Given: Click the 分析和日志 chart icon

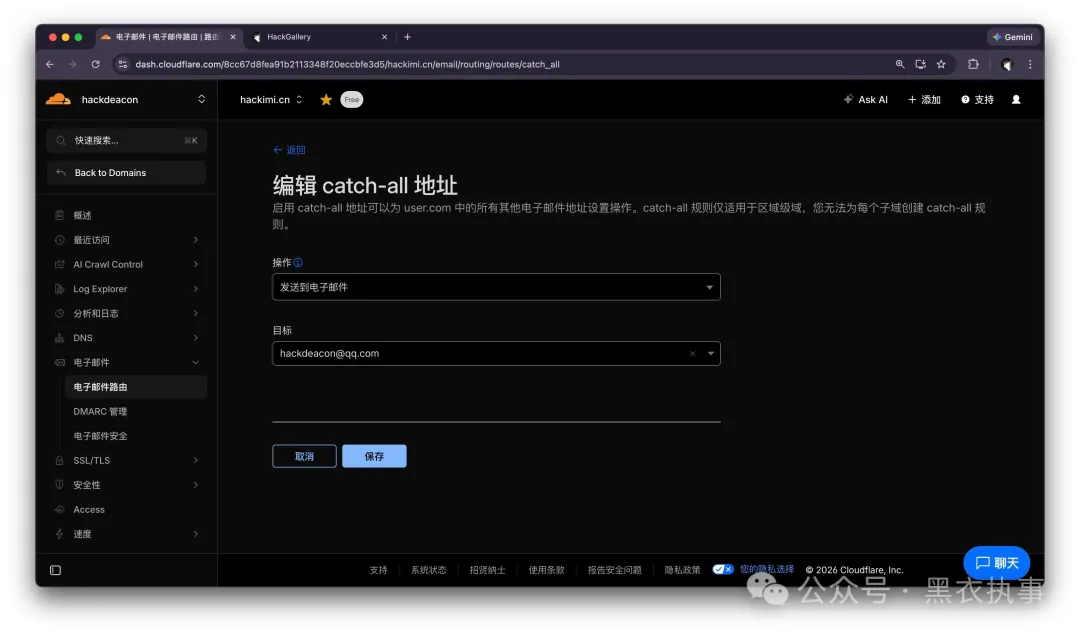Looking at the screenshot, I should [x=59, y=314].
